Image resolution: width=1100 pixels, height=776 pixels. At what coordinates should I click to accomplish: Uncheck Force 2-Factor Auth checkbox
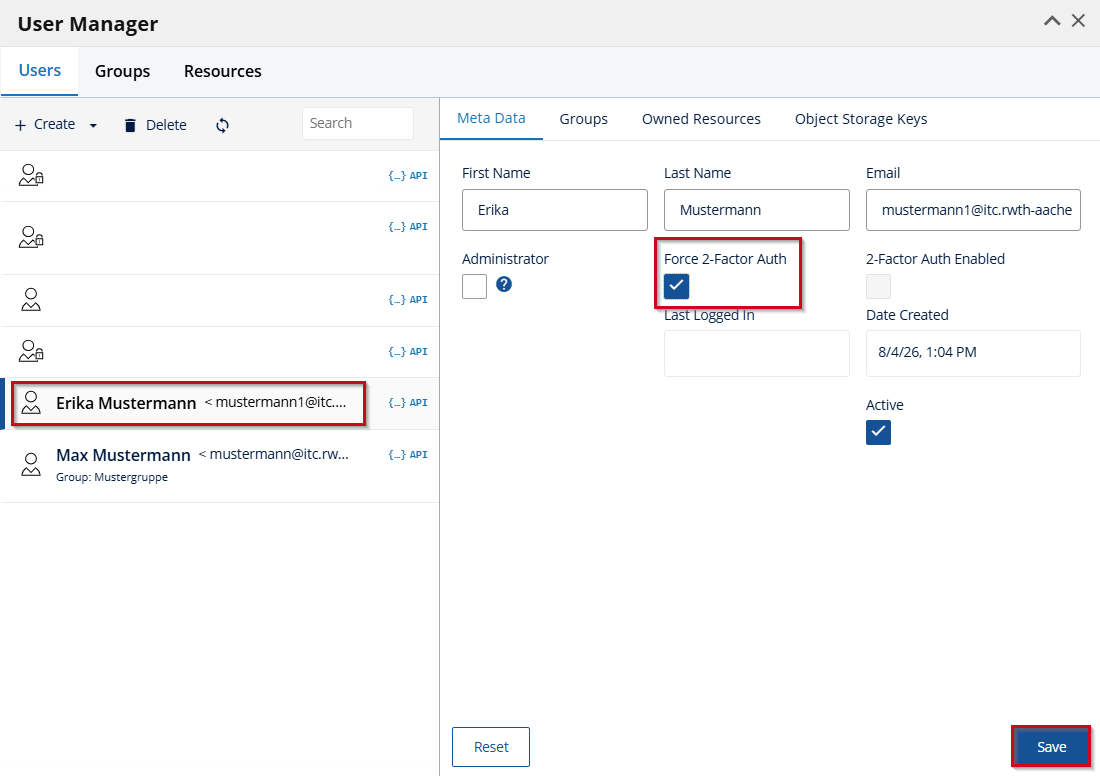(676, 286)
